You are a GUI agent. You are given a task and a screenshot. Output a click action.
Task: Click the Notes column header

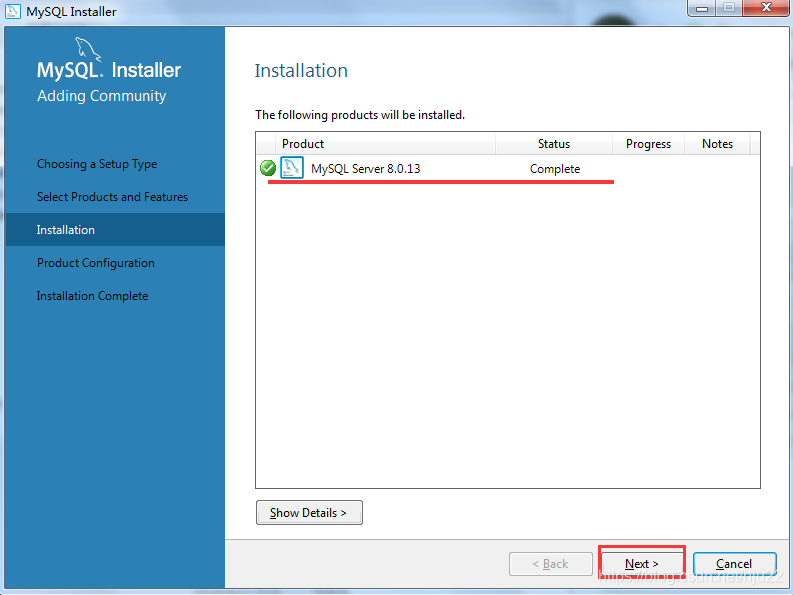(x=717, y=144)
